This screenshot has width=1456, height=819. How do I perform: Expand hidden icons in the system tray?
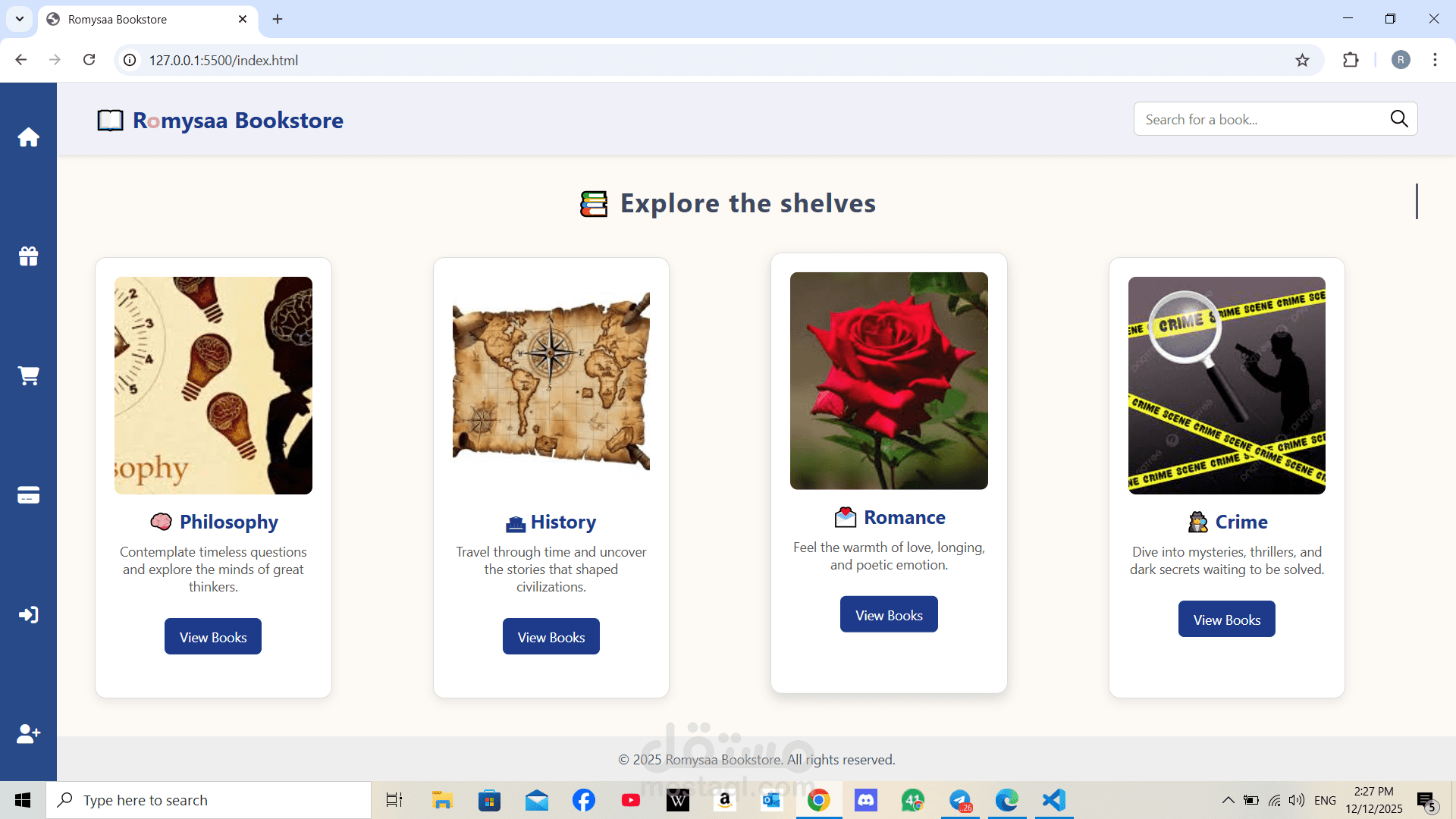pos(1228,800)
